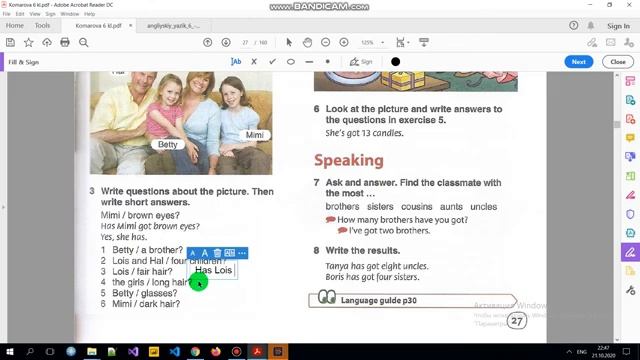This screenshot has width=640, height=360.
Task: Select the arrow Selection tool
Action: click(x=289, y=42)
